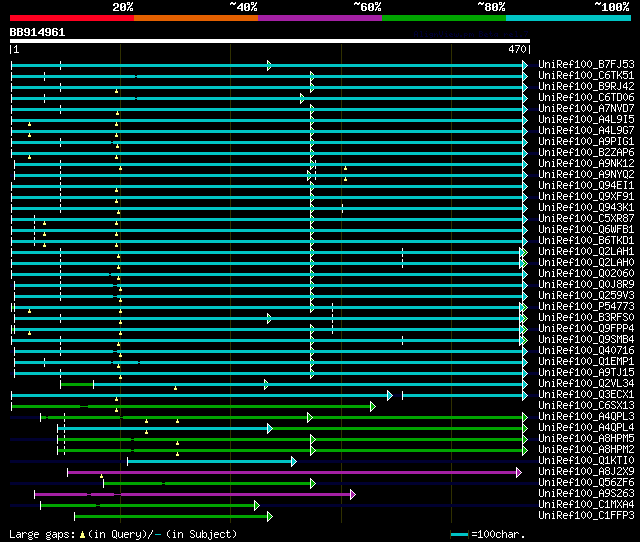Click the green alignment bar for C6SX13
The height and width of the screenshot is (542, 640).
coord(191,406)
